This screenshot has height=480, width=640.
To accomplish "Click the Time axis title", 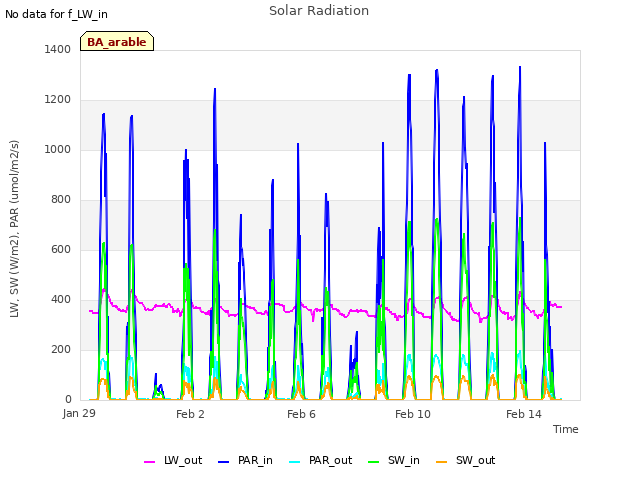I will tap(566, 429).
